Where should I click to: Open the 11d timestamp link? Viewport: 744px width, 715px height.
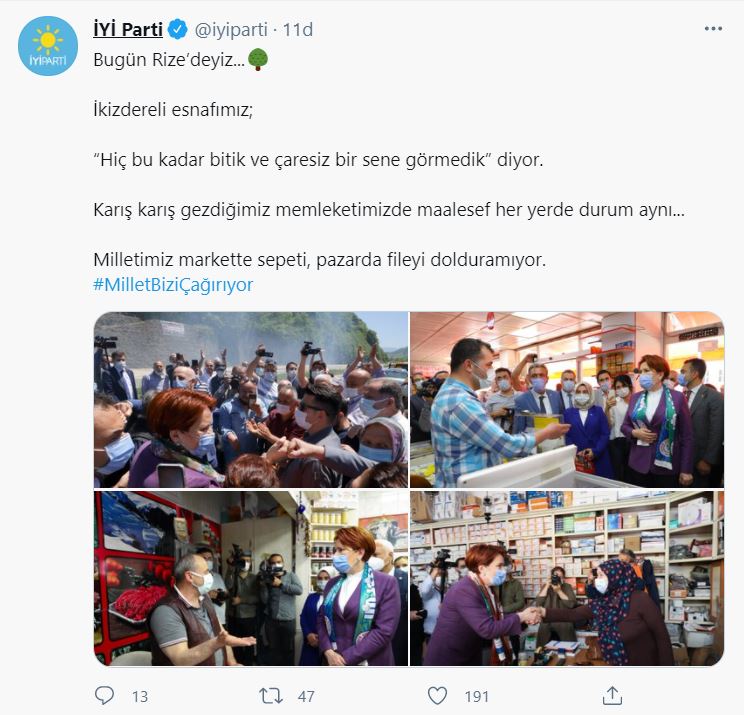(298, 30)
